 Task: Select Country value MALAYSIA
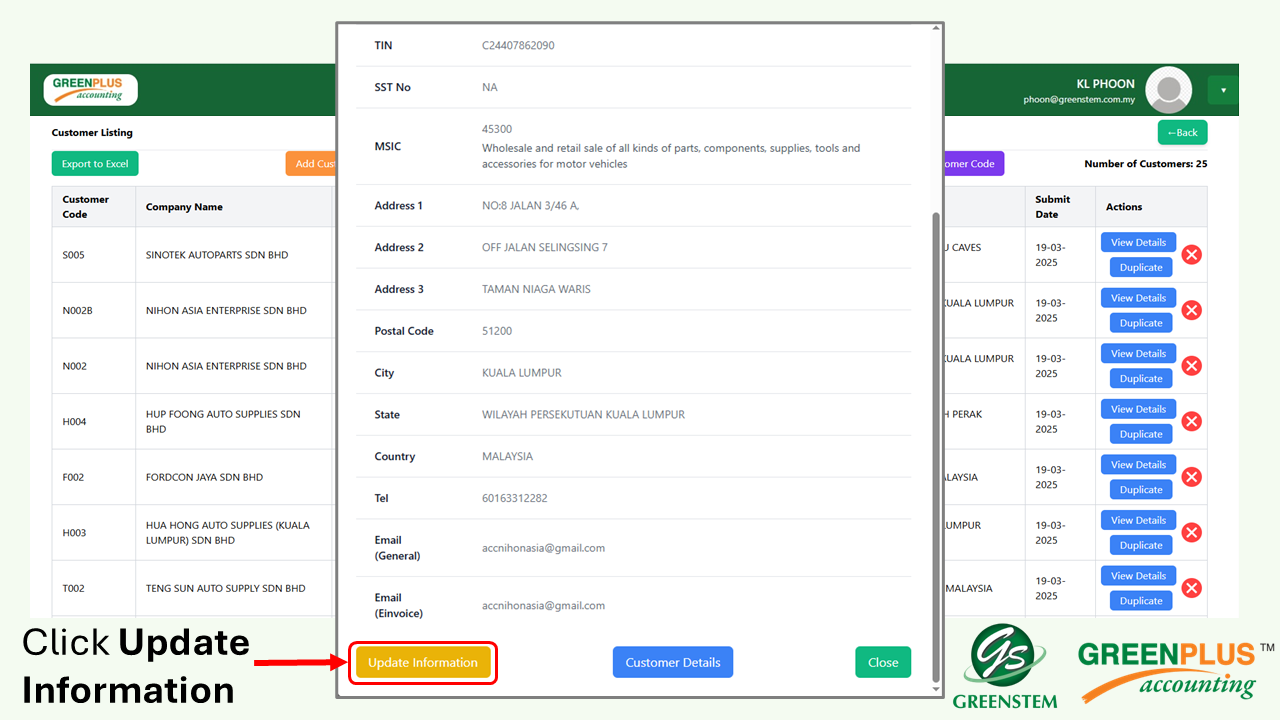point(507,456)
